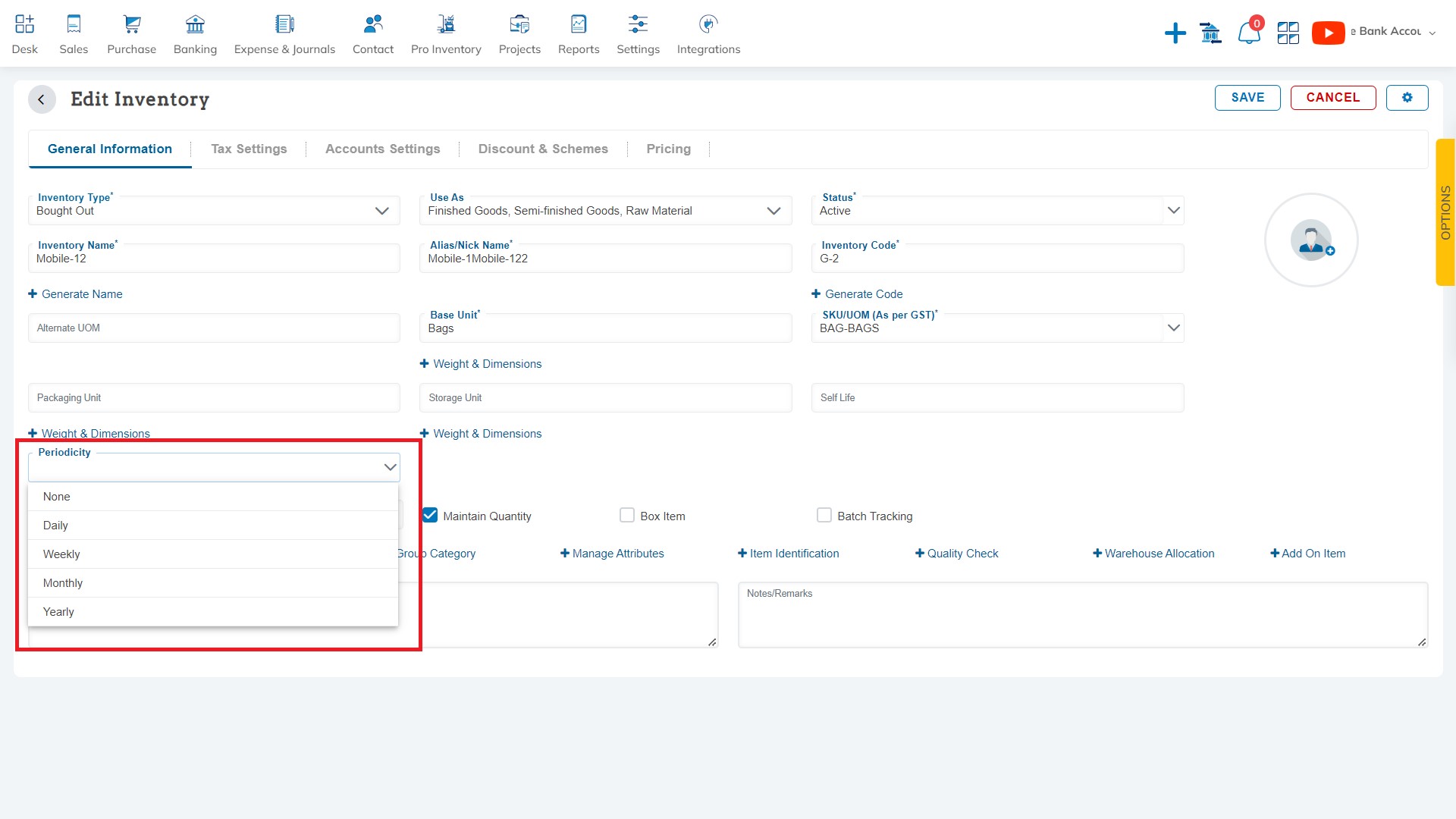Switch to Accounts Settings tab

[x=382, y=149]
